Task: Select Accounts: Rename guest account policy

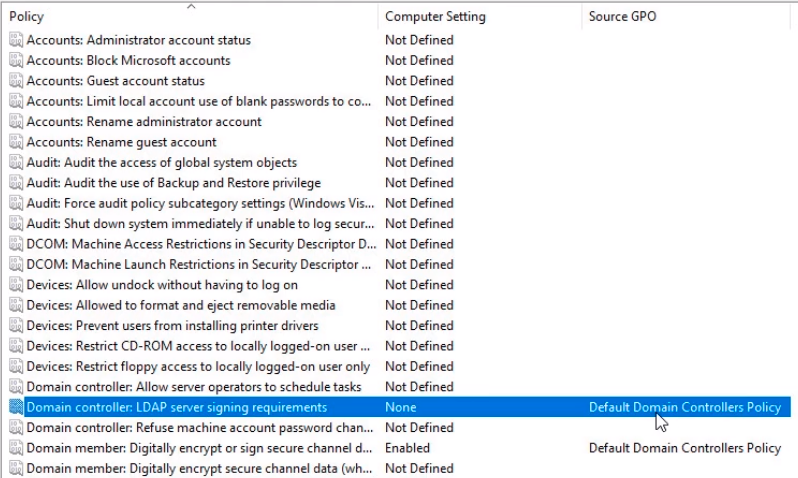Action: click(121, 142)
